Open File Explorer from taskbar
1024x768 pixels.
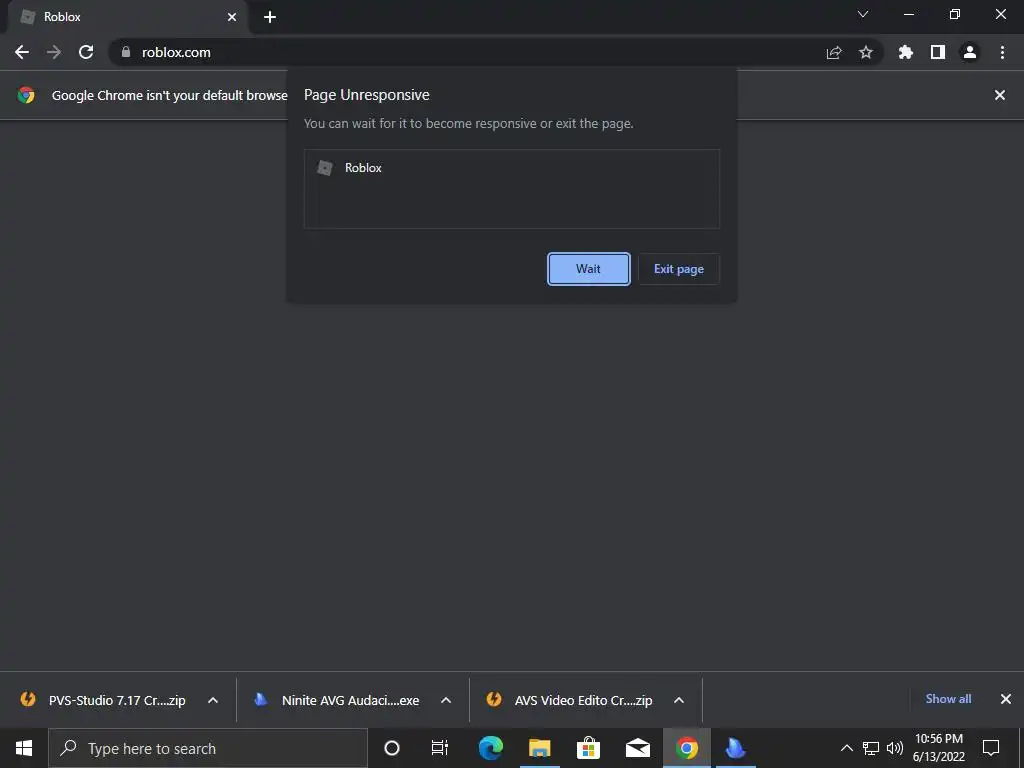coord(539,748)
